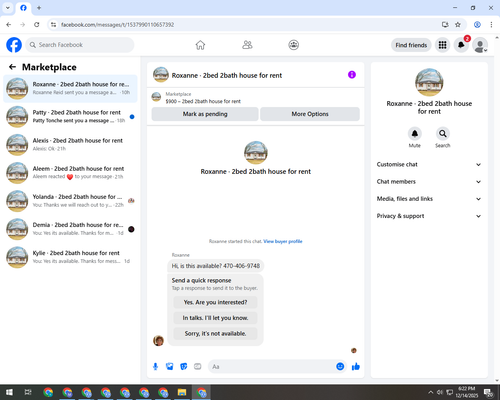Image resolution: width=500 pixels, height=400 pixels.
Task: Open the $900 listing thumbnail under Marketplace
Action: click(x=156, y=97)
